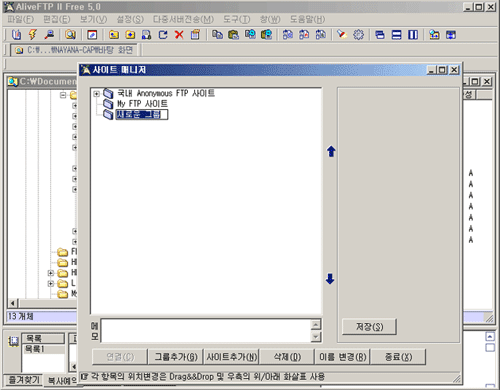Open the 도구(T) menu
This screenshot has width=500, height=390.
(x=237, y=19)
